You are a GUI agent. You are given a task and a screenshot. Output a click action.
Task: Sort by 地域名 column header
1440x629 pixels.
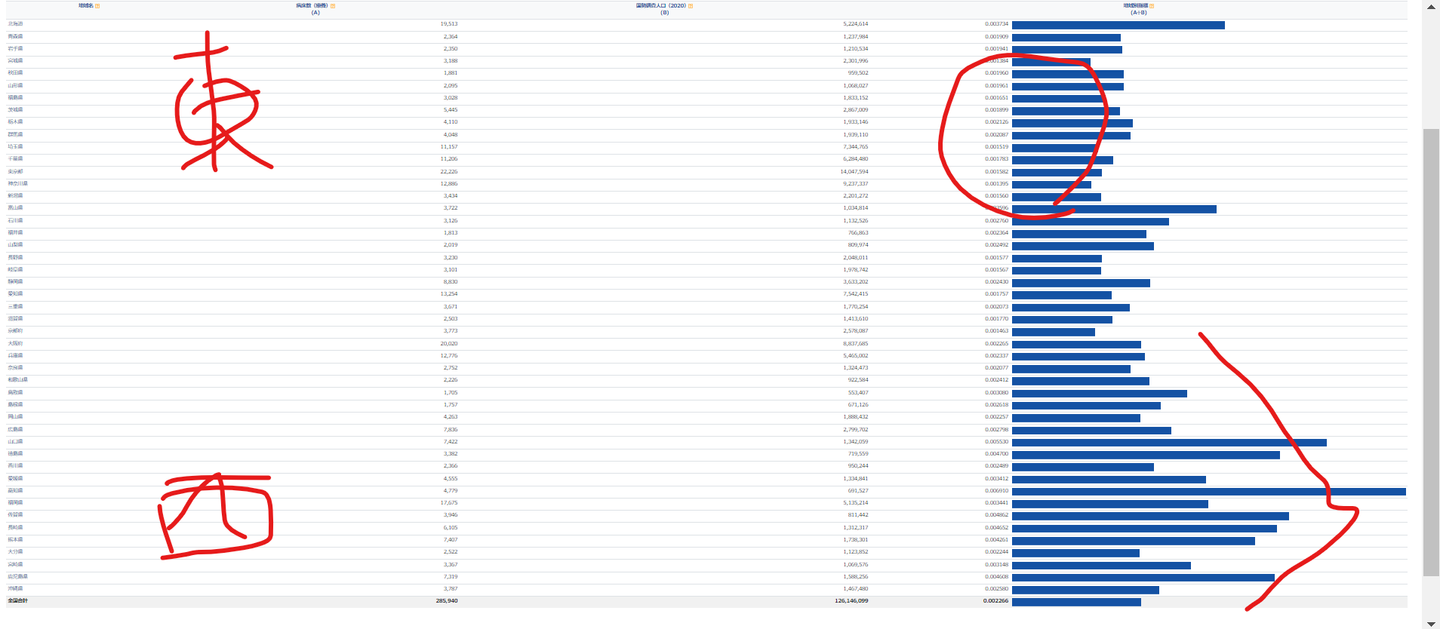pyautogui.click(x=85, y=6)
